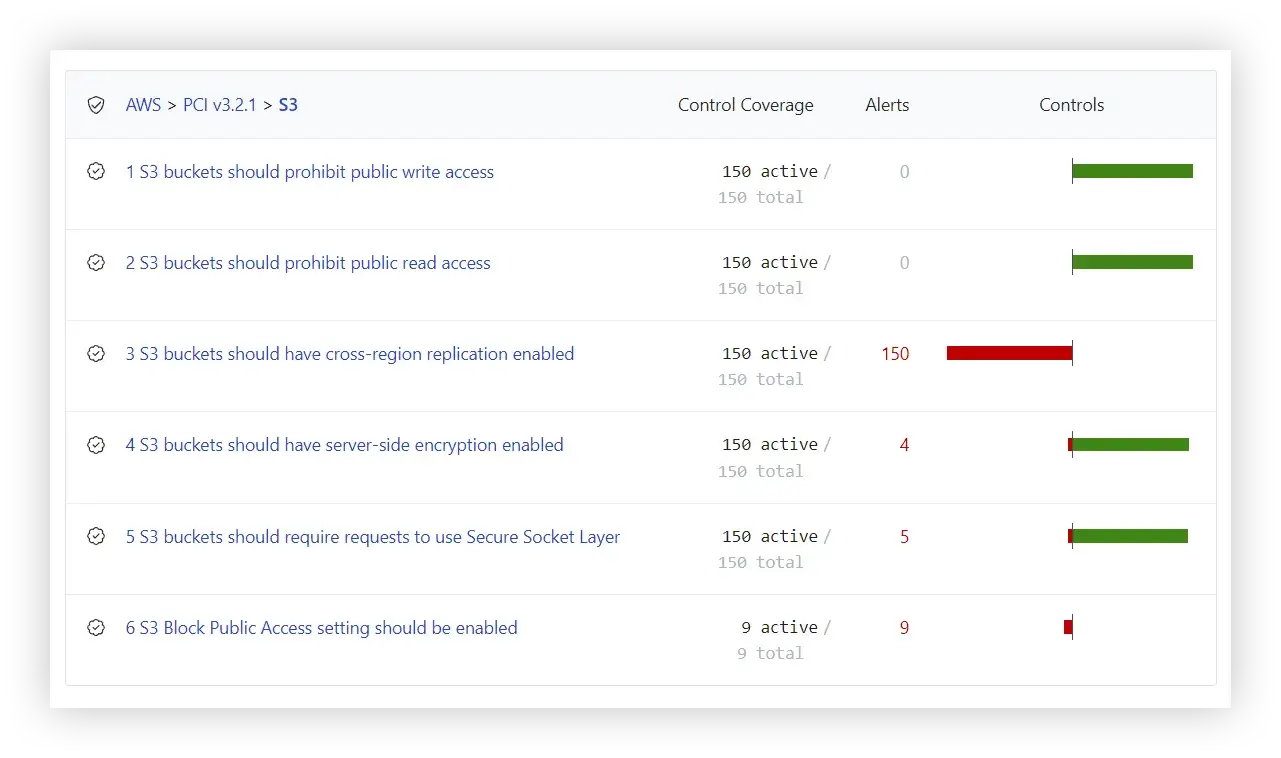The height and width of the screenshot is (758, 1281).
Task: Open control 4 server-side encryption enabled
Action: (x=345, y=445)
